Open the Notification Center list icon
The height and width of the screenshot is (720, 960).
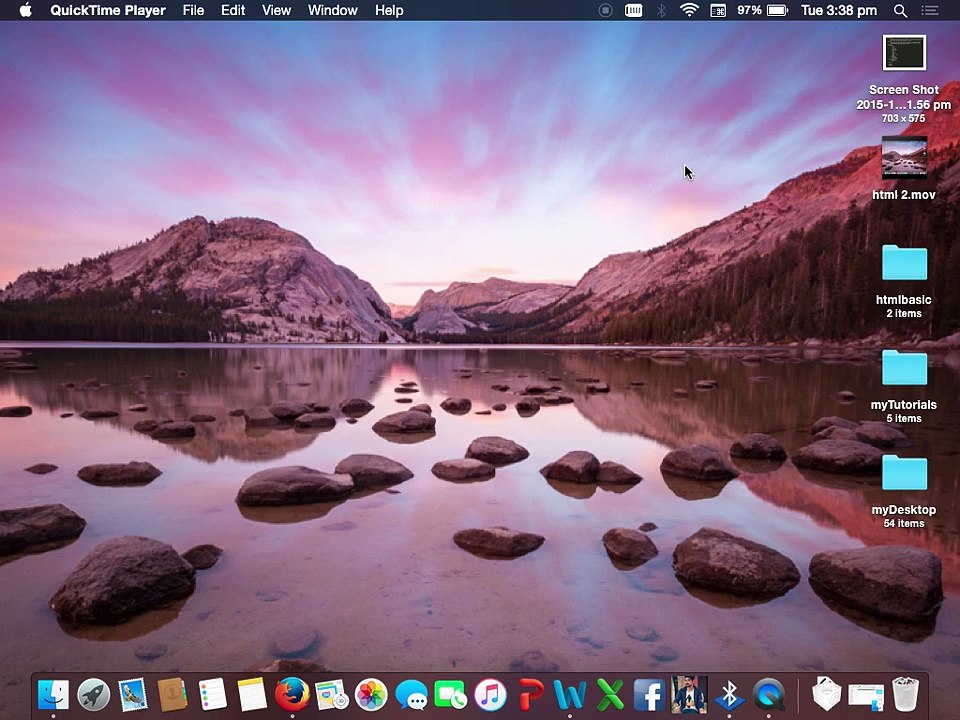(931, 10)
